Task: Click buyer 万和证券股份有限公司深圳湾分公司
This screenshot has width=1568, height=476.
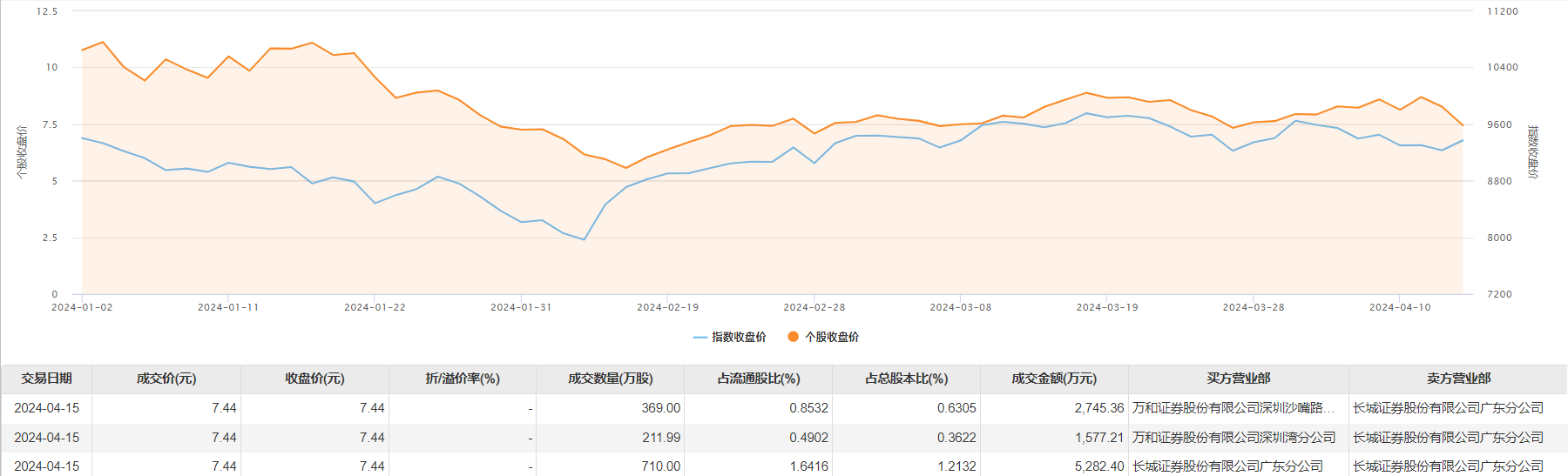Action: pos(1233,438)
